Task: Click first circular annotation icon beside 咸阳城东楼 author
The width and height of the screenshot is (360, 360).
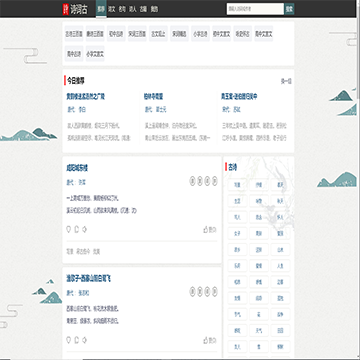Action: coord(192,181)
